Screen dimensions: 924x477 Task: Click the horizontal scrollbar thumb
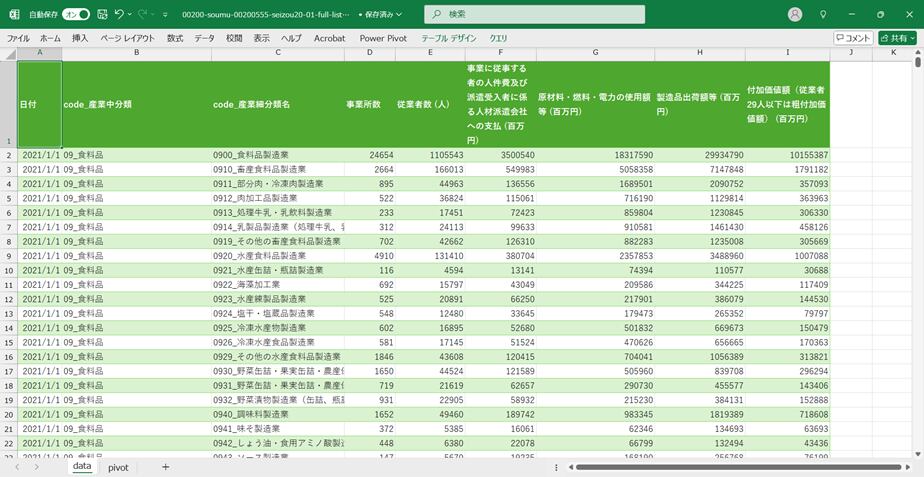(x=738, y=467)
